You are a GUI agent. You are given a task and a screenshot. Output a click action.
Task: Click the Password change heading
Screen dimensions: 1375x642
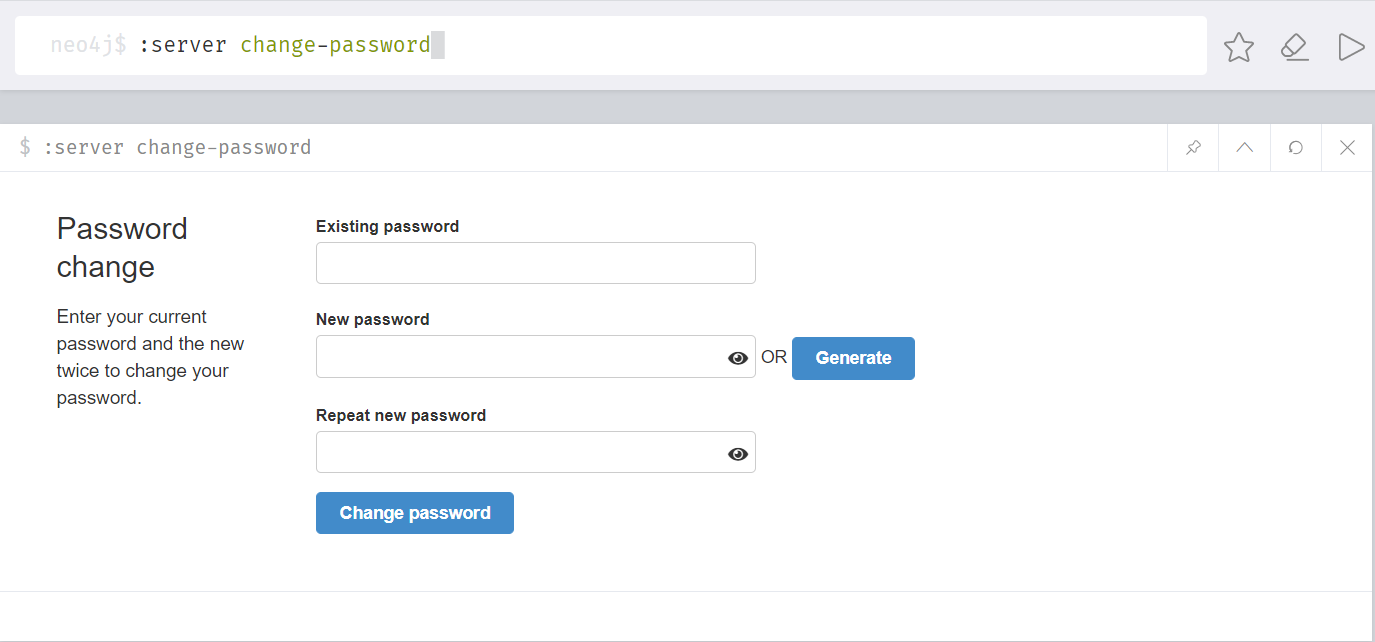pyautogui.click(x=122, y=248)
